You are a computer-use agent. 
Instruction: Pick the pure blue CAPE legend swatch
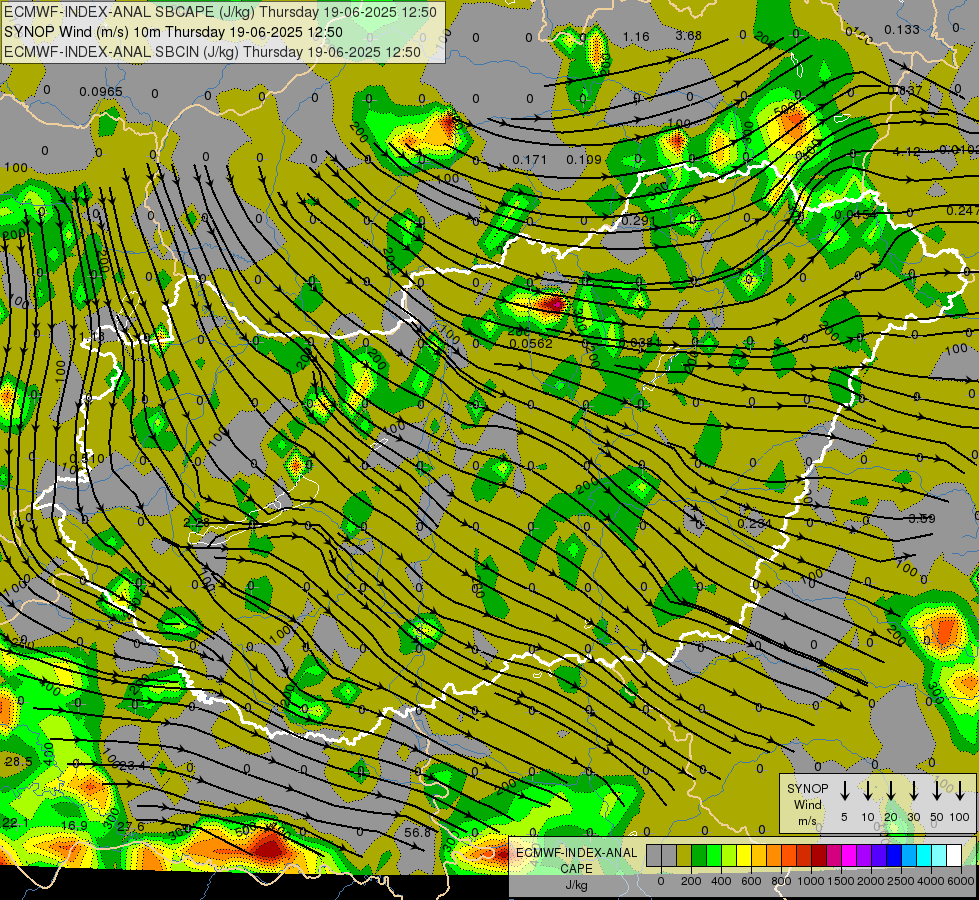click(x=894, y=855)
